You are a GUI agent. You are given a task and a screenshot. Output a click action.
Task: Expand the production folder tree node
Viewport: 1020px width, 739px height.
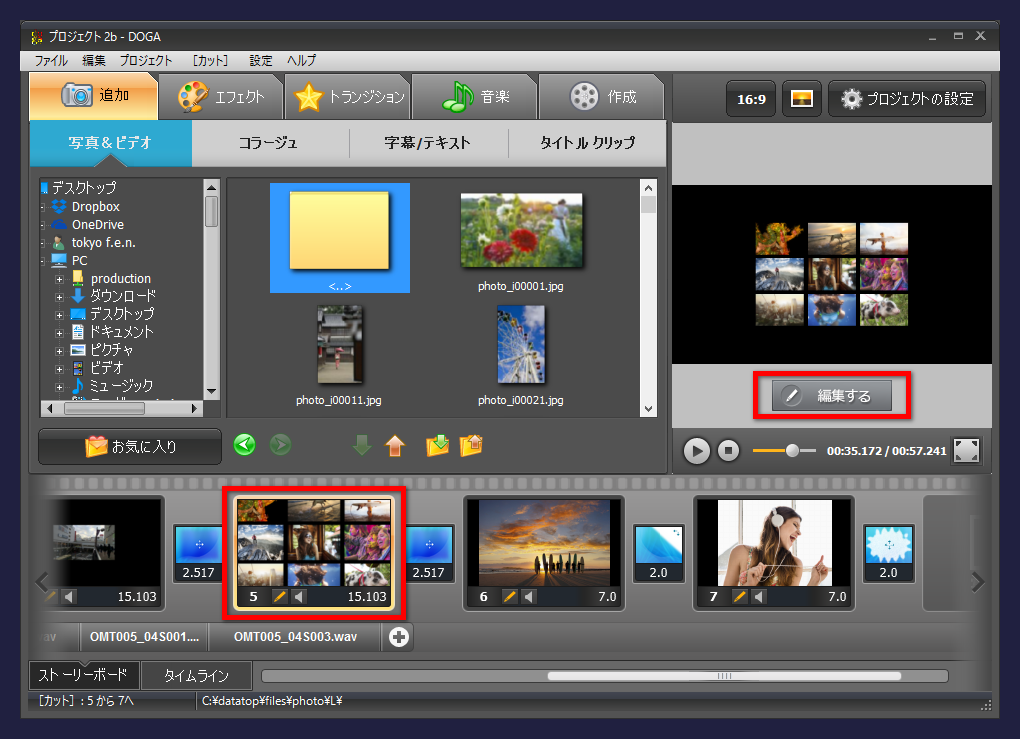click(x=59, y=278)
